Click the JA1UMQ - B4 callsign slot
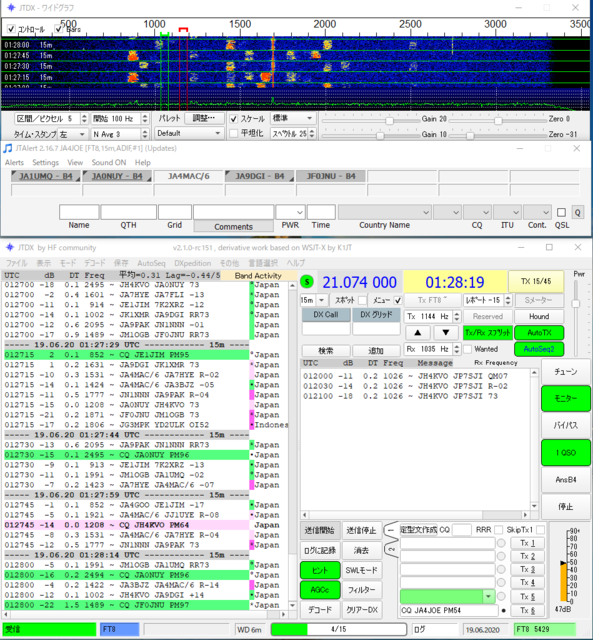 [x=46, y=176]
